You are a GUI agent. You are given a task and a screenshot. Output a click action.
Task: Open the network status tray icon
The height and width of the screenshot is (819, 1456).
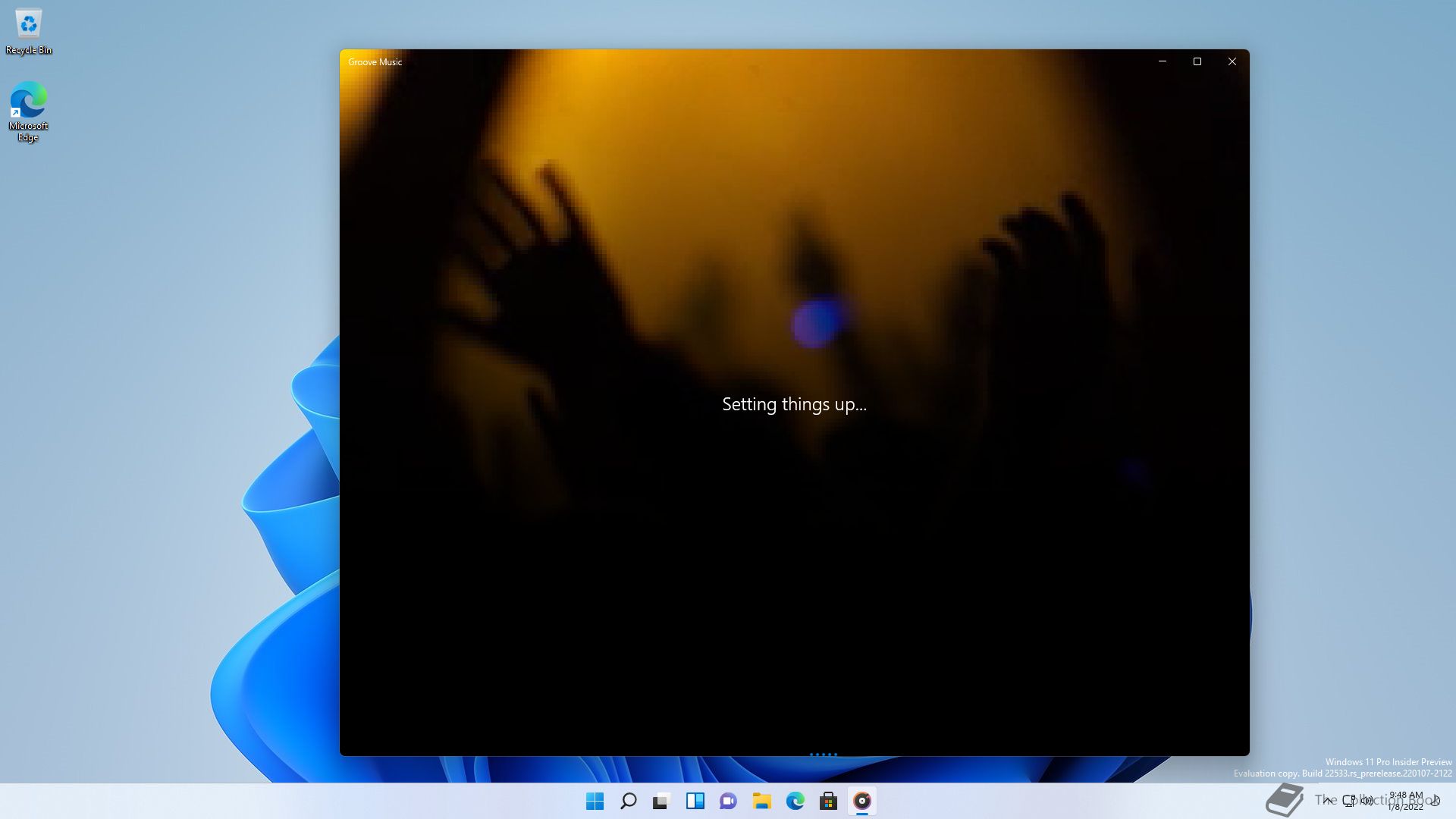pyautogui.click(x=1349, y=801)
